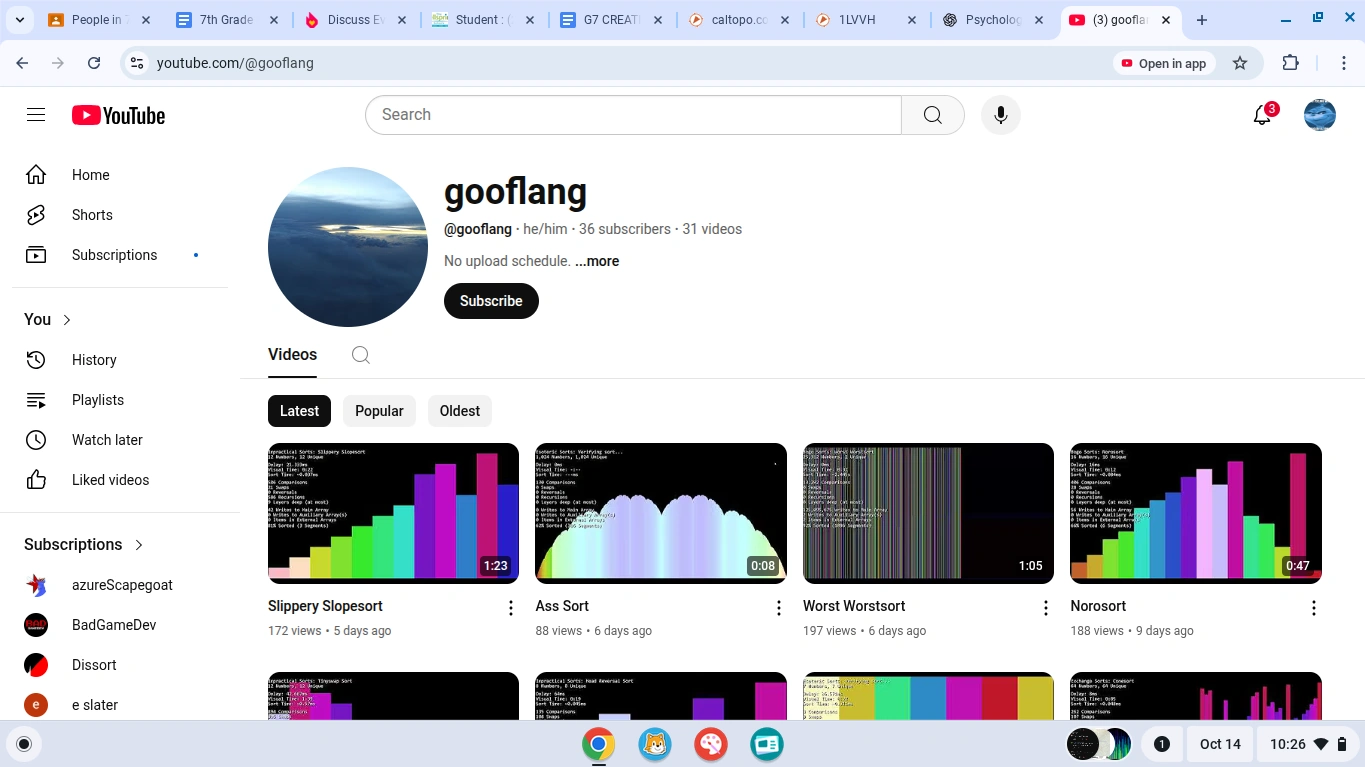Open YouTube Home from the sidebar
This screenshot has width=1365, height=767.
coord(90,175)
